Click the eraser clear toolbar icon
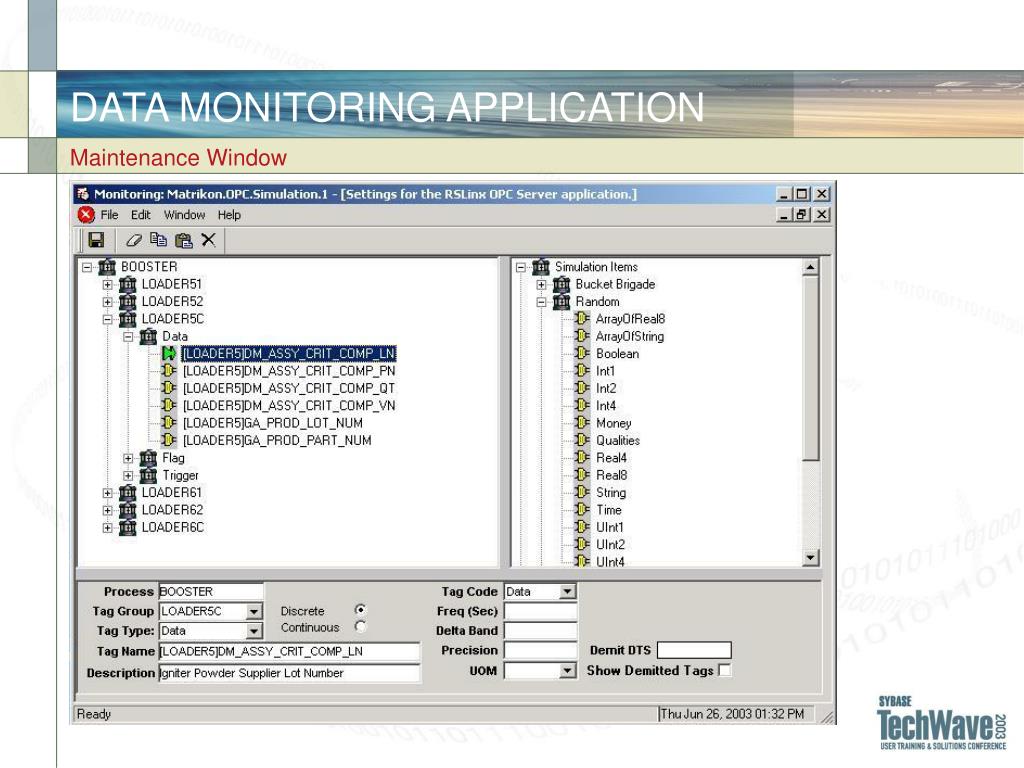Image resolution: width=1024 pixels, height=768 pixels. click(x=134, y=240)
